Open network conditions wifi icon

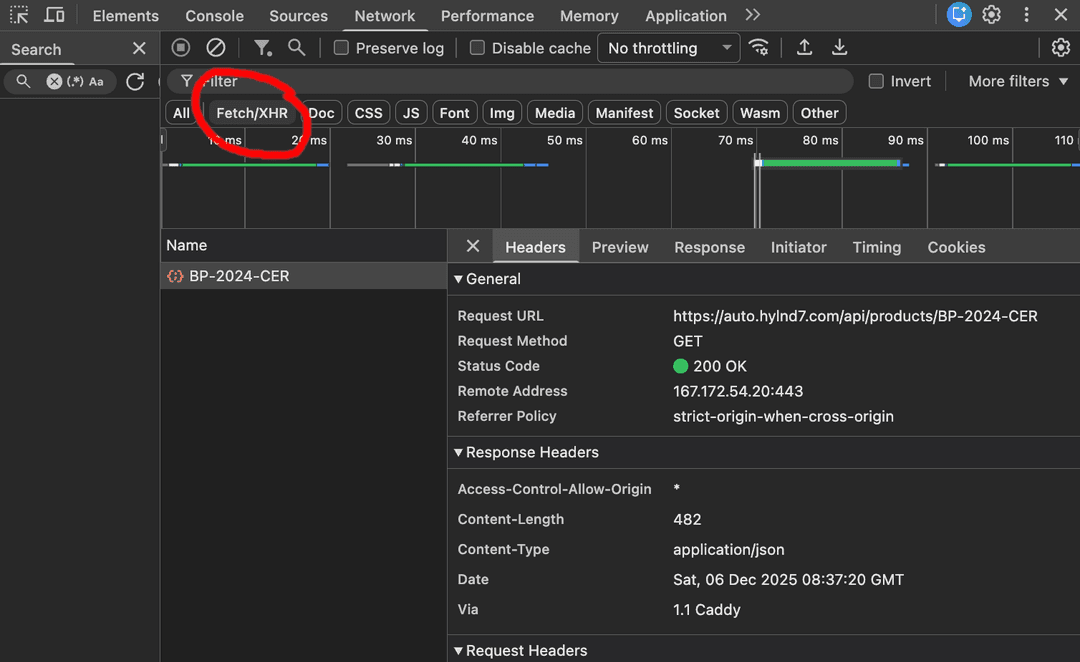pyautogui.click(x=759, y=48)
